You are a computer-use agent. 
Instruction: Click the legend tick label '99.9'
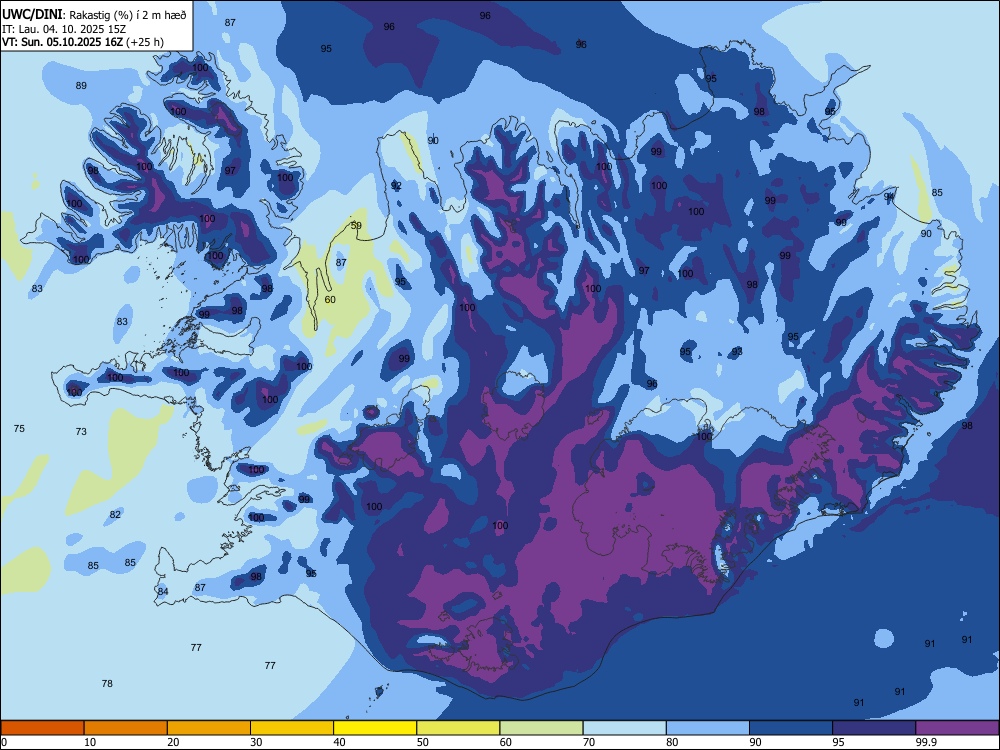(x=926, y=742)
